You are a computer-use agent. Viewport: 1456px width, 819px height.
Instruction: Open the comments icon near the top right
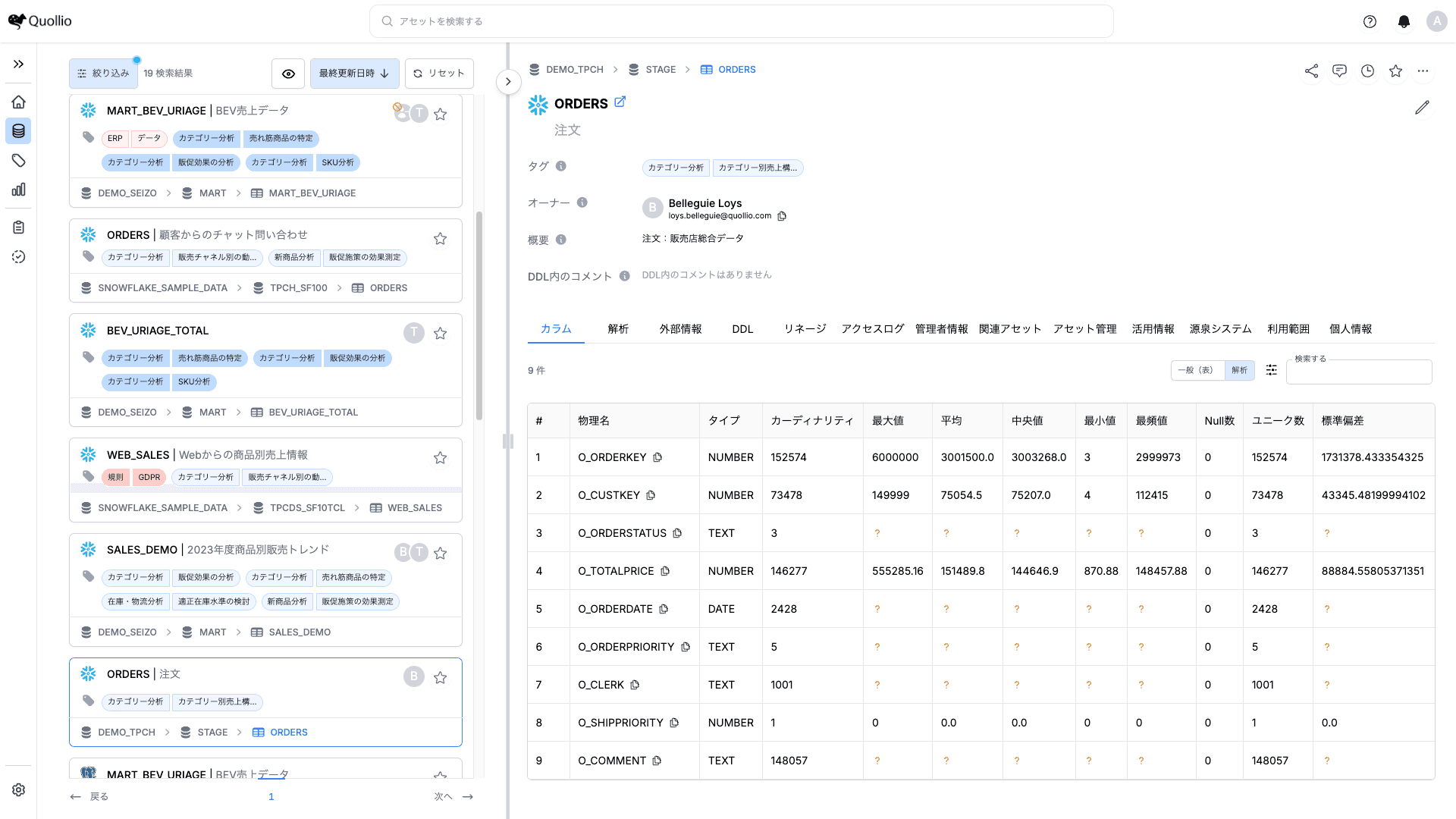1339,71
